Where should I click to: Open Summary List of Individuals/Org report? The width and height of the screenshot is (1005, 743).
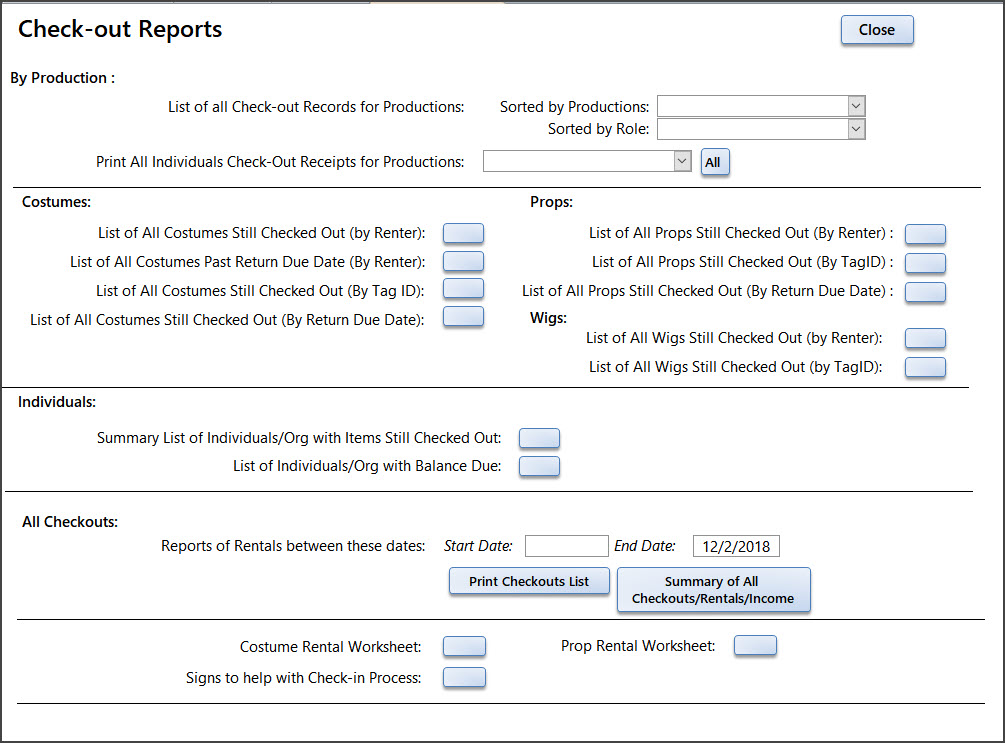point(539,438)
